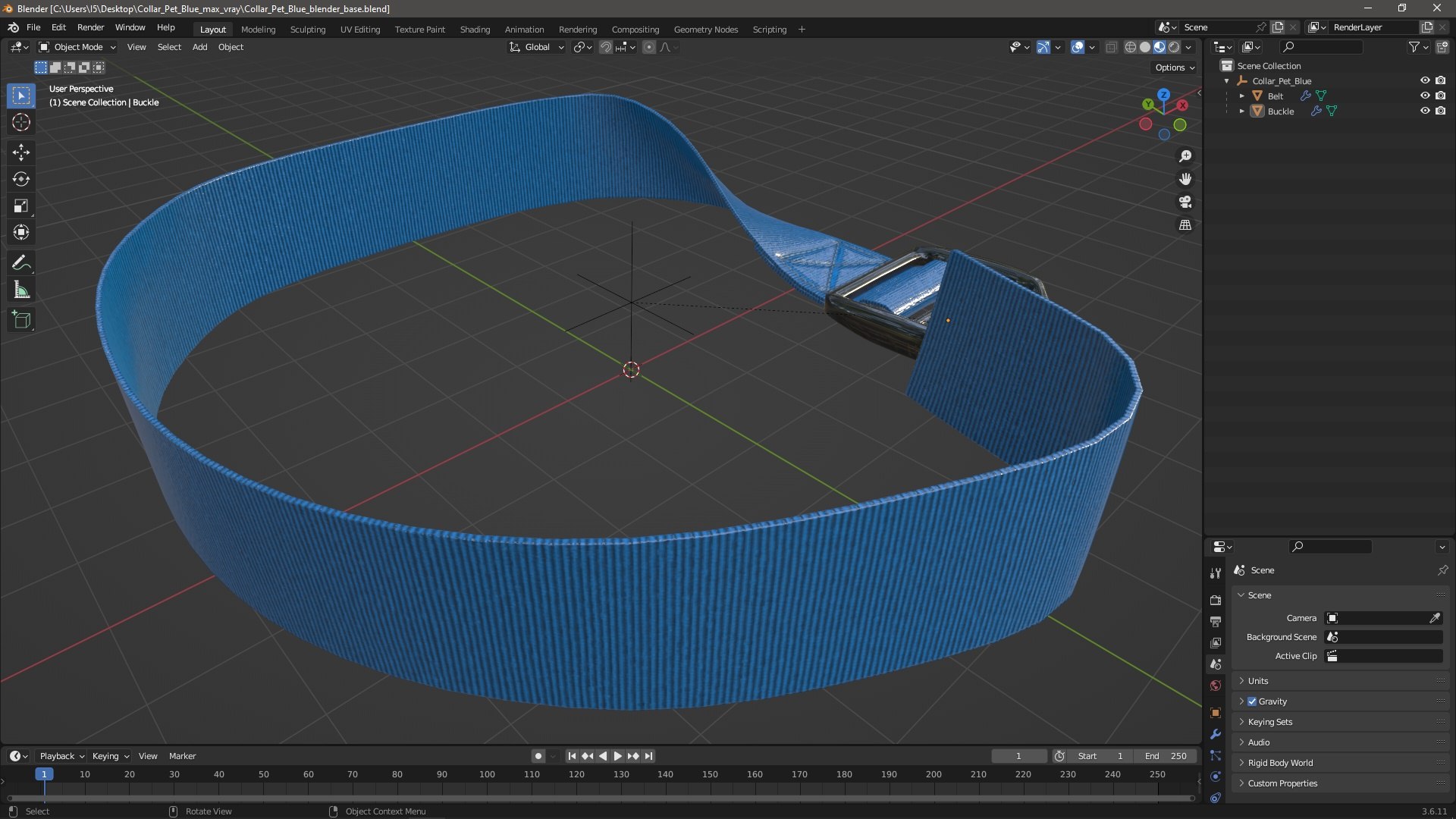Expand the Belt tree item
This screenshot has height=819, width=1456.
pos(1242,96)
